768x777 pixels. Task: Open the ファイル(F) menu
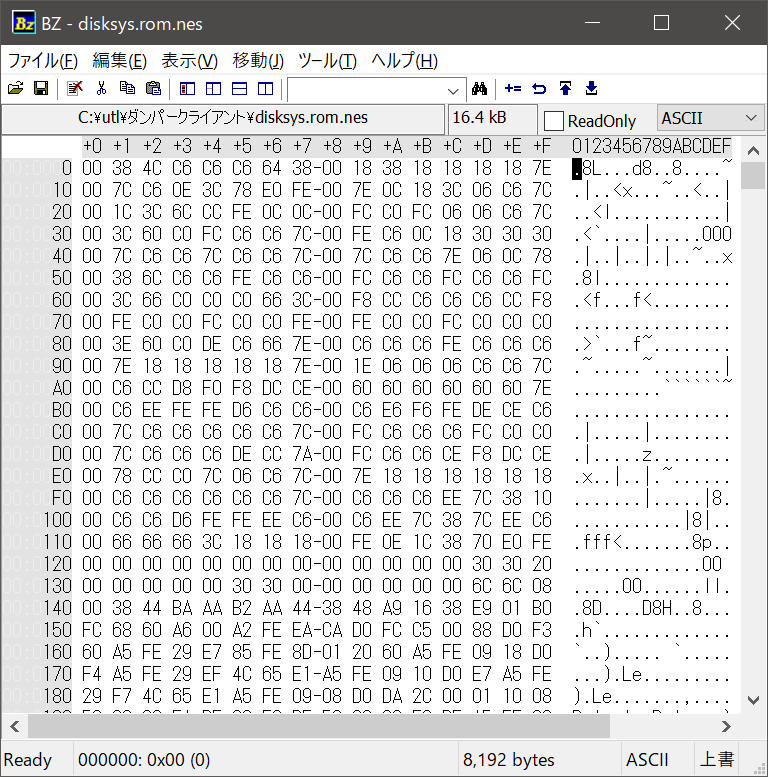point(43,60)
